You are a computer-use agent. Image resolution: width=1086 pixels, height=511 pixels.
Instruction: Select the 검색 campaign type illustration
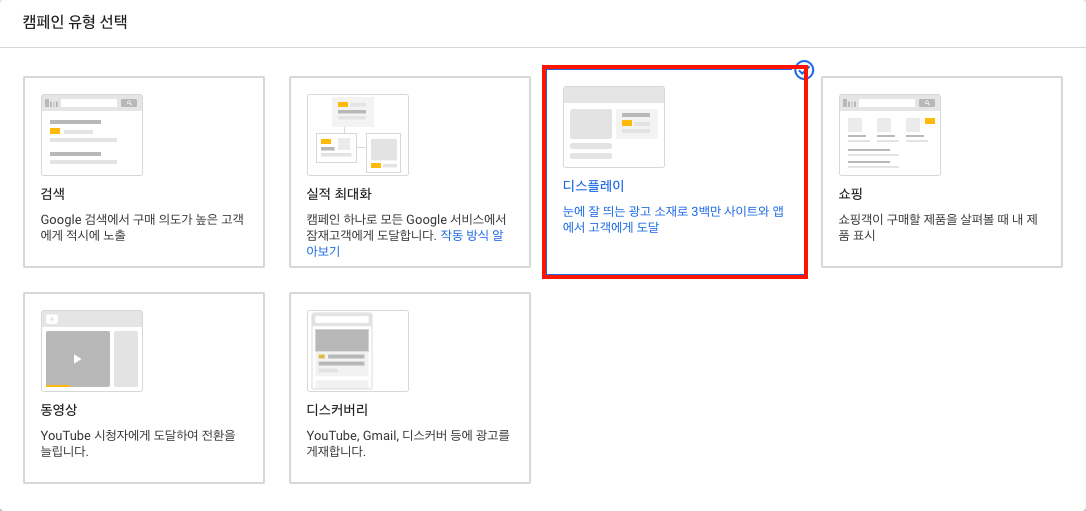click(x=92, y=135)
